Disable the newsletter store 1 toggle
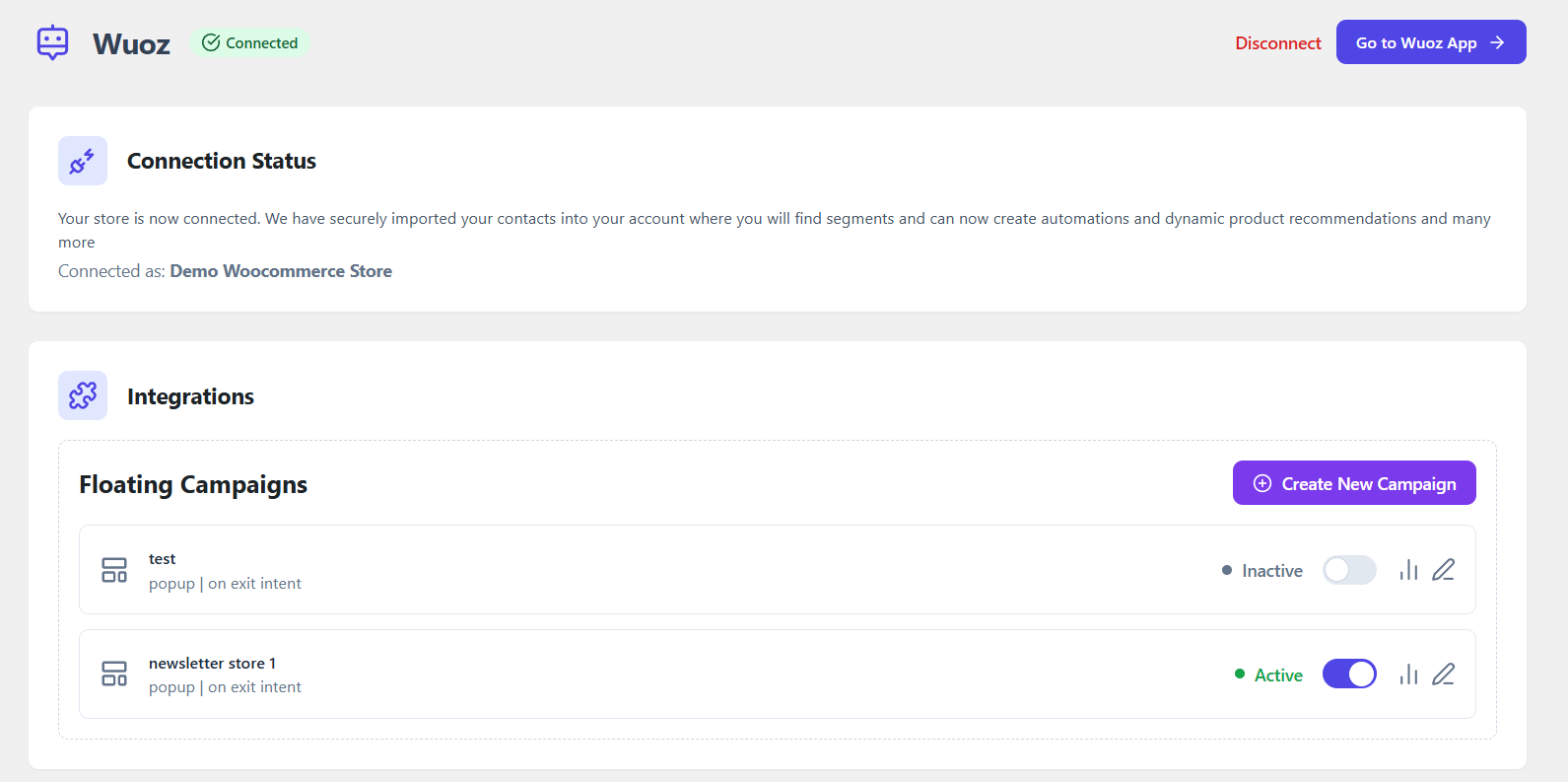Viewport: 1568px width, 782px height. 1349,675
